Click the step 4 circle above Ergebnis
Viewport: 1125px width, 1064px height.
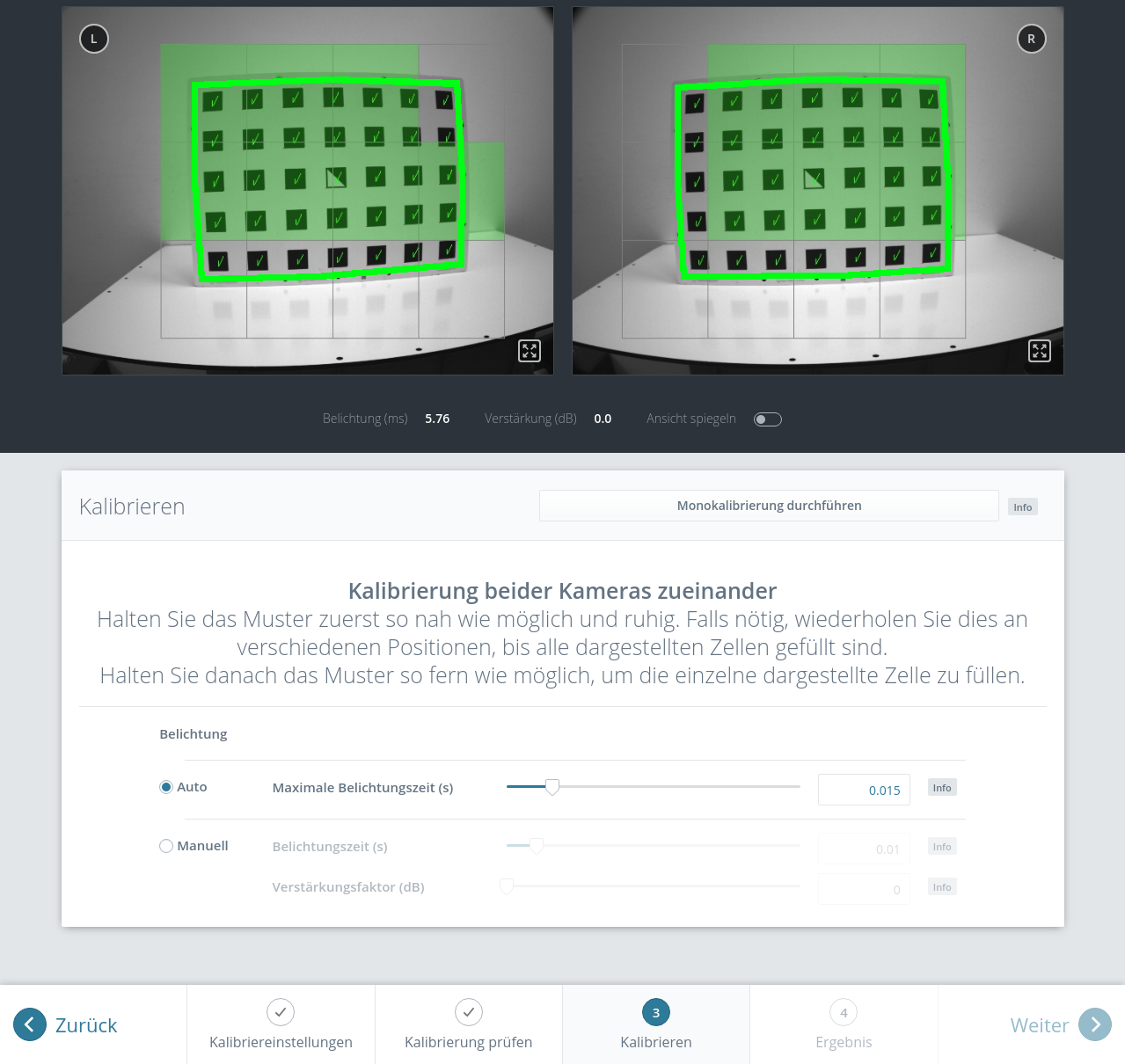(x=844, y=1012)
